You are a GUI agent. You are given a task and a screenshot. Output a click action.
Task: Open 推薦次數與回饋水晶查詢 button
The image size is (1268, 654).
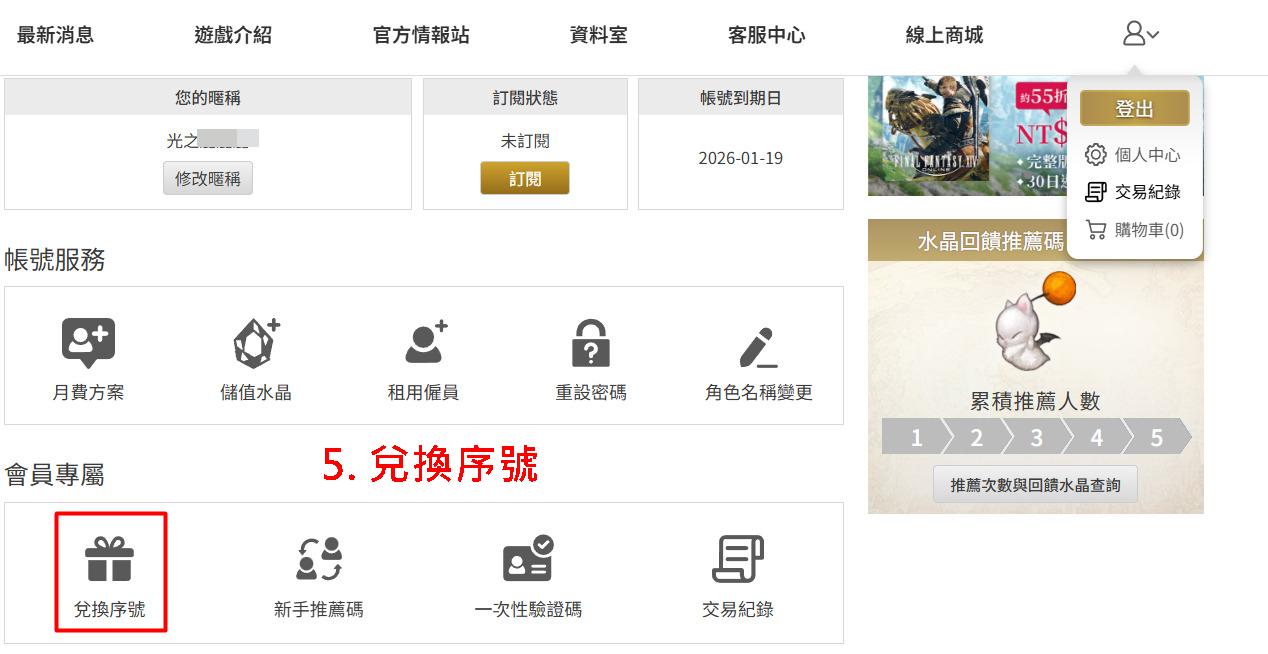1035,485
